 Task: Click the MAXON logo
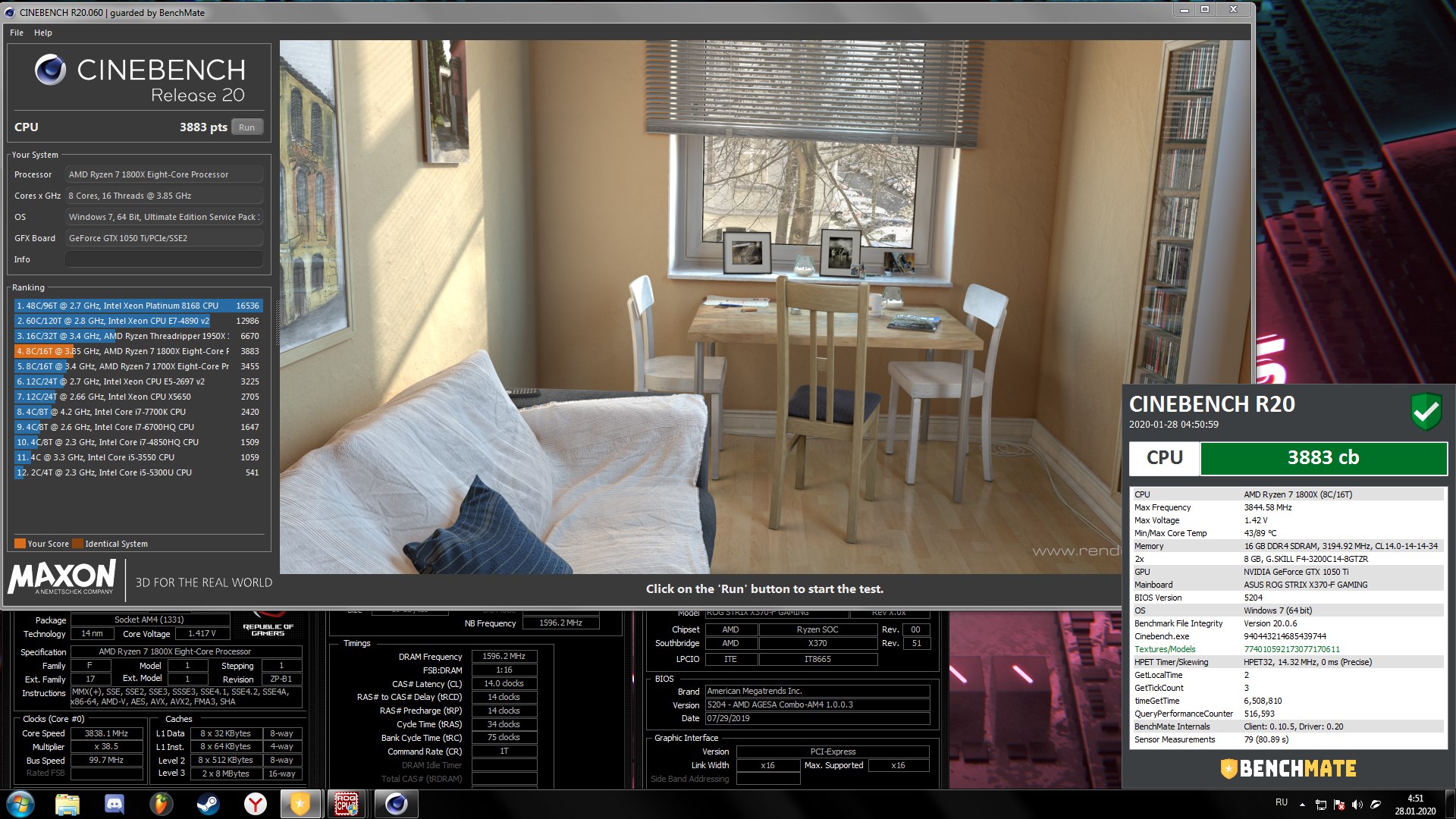coord(61,577)
